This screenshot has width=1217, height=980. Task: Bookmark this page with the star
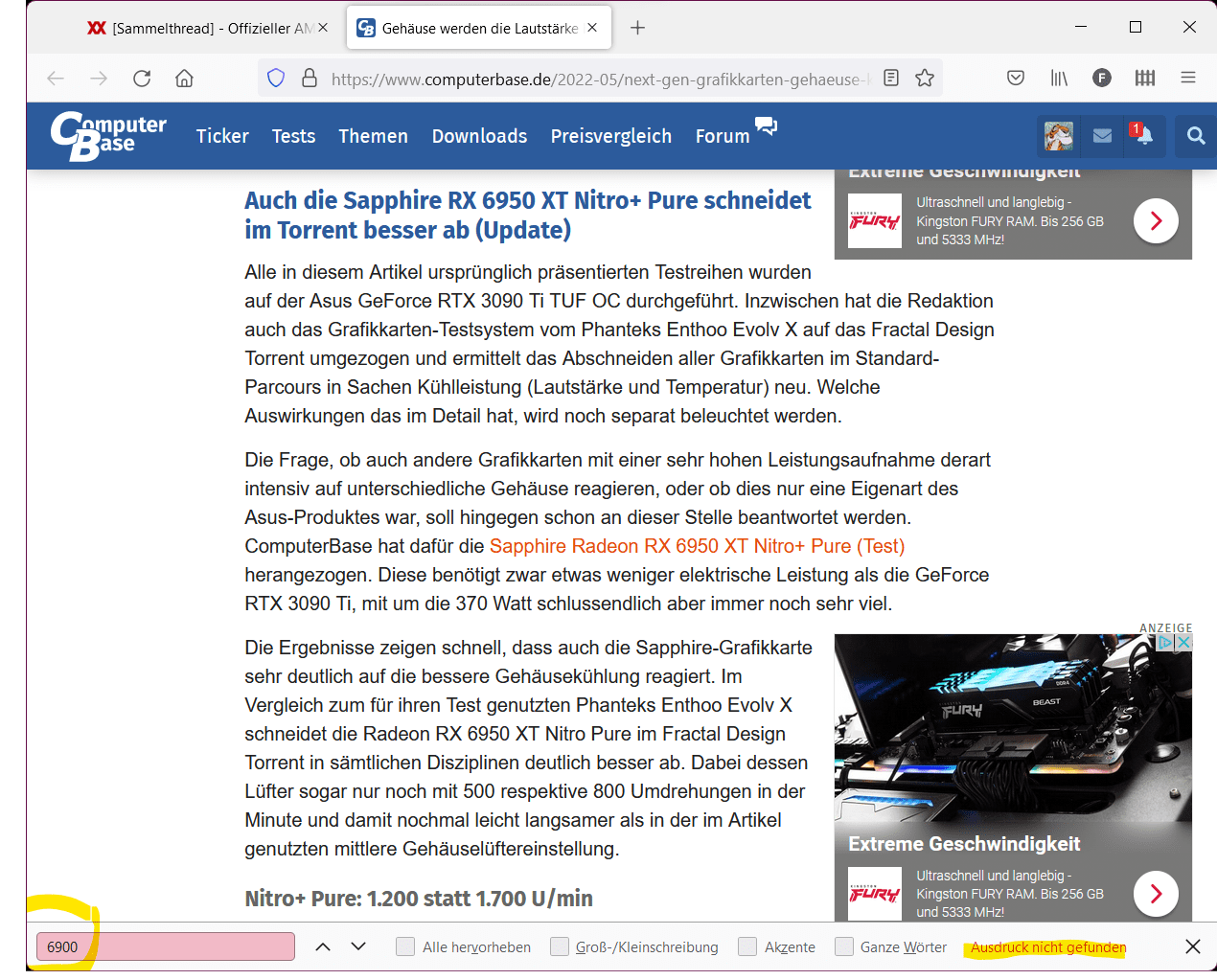point(925,78)
